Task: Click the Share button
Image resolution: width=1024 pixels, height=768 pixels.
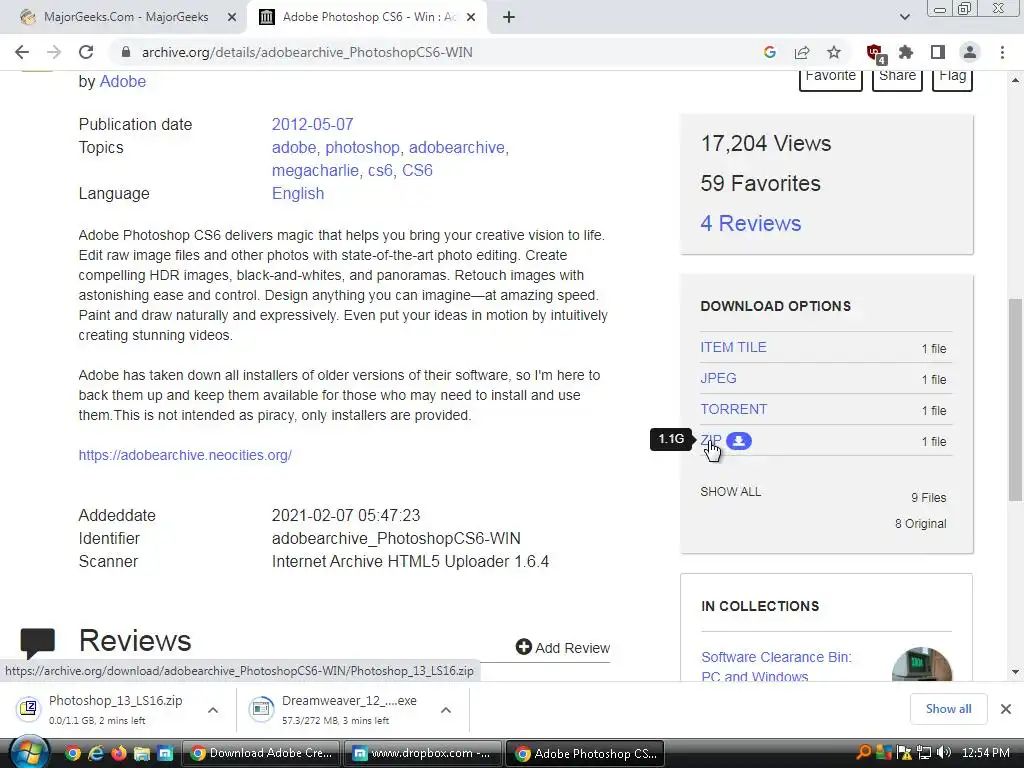Action: click(x=897, y=78)
